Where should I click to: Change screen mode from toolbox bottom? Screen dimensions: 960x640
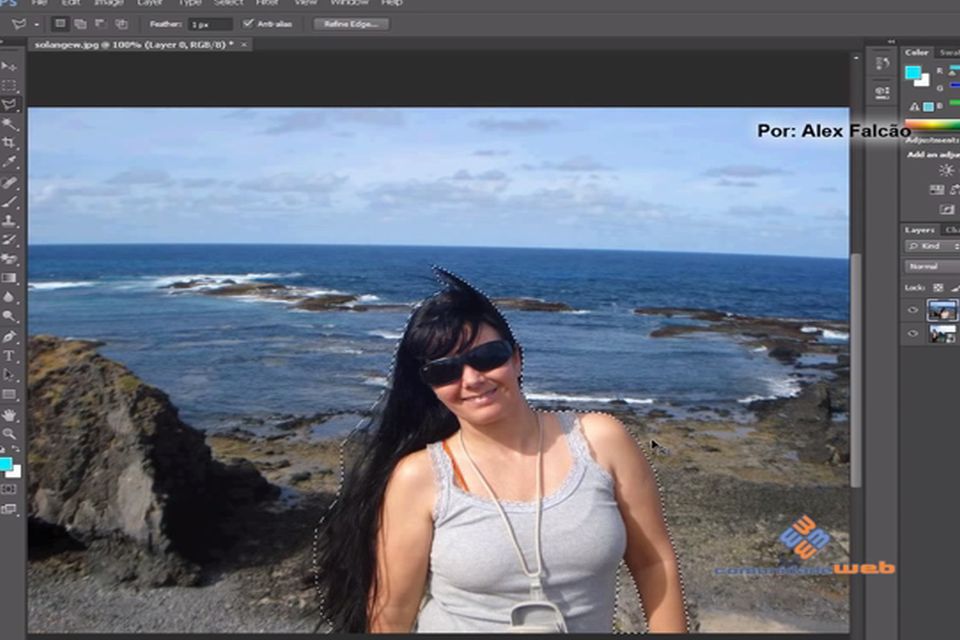(x=9, y=509)
